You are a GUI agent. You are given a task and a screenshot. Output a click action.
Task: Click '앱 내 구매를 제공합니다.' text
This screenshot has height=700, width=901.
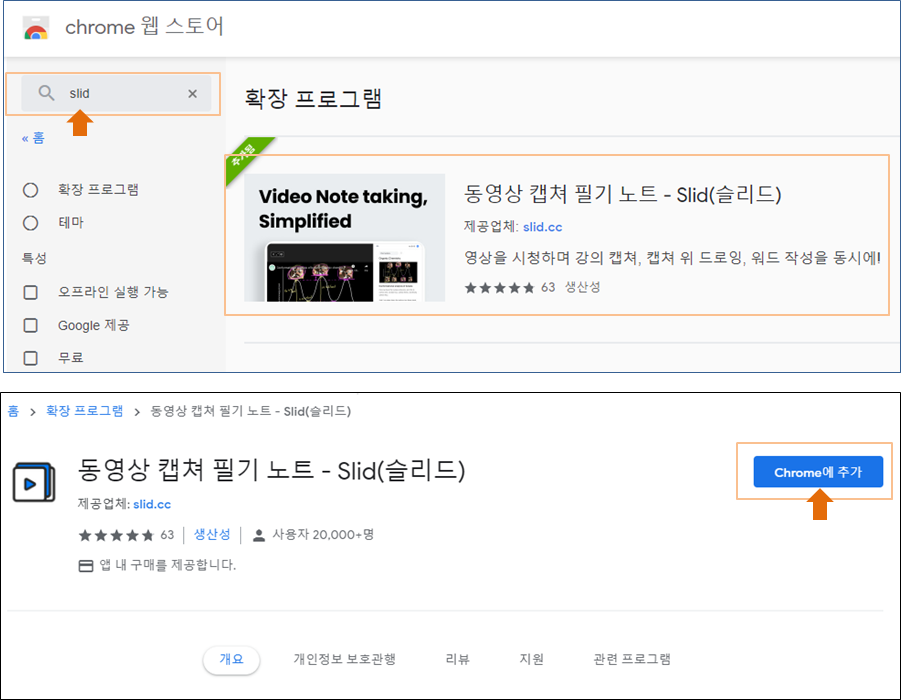pyautogui.click(x=168, y=565)
